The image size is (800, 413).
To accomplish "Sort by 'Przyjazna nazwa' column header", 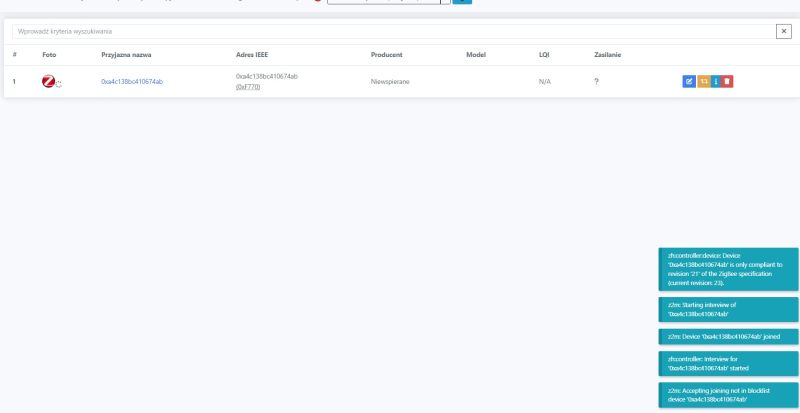I will [126, 55].
